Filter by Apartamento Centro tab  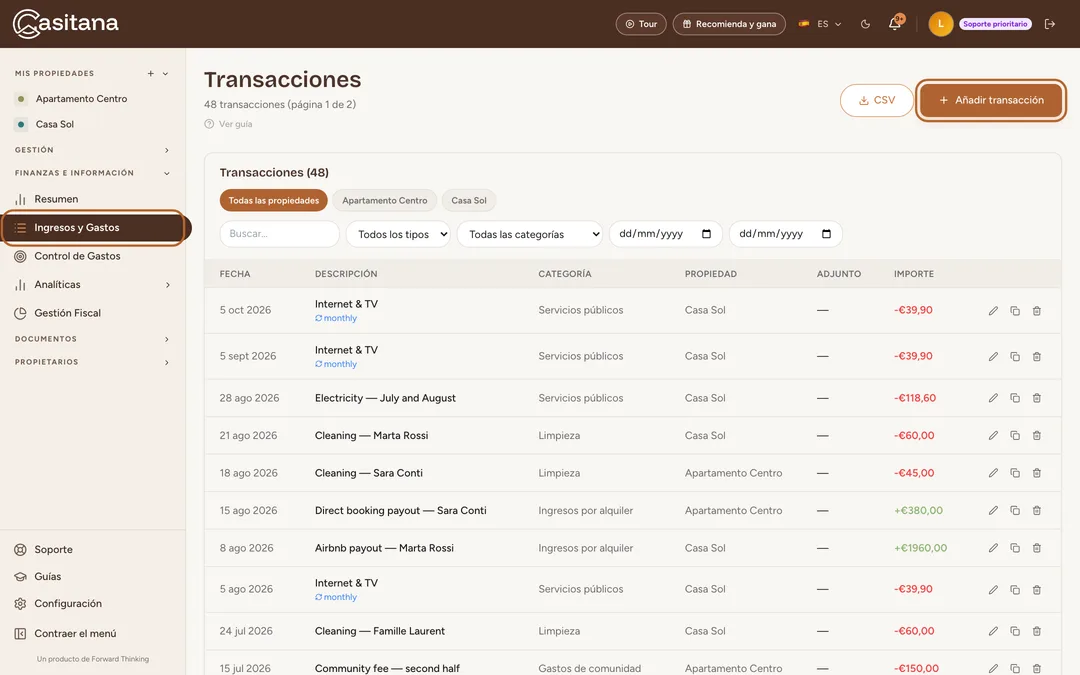(x=384, y=200)
